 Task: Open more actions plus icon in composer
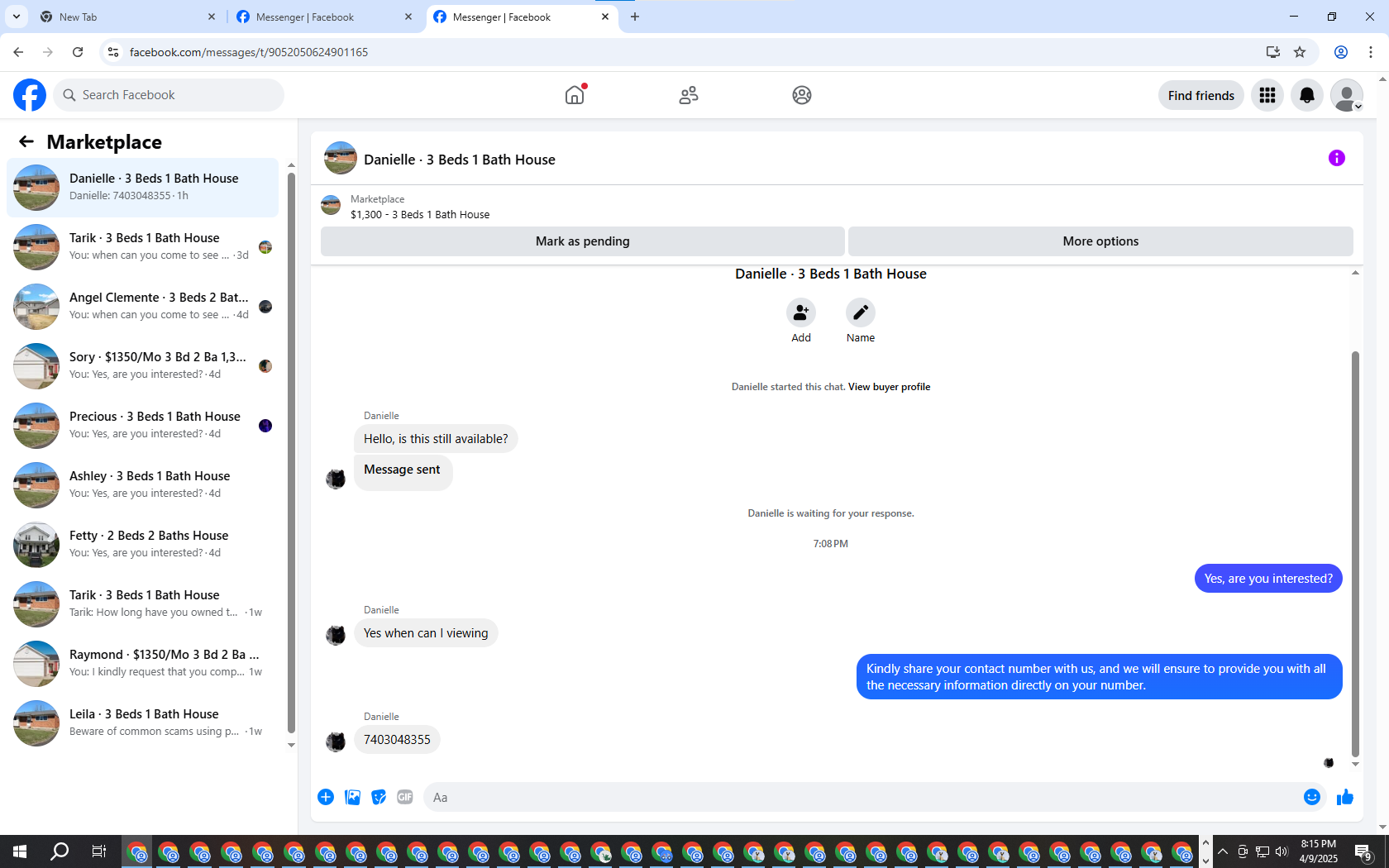(326, 797)
